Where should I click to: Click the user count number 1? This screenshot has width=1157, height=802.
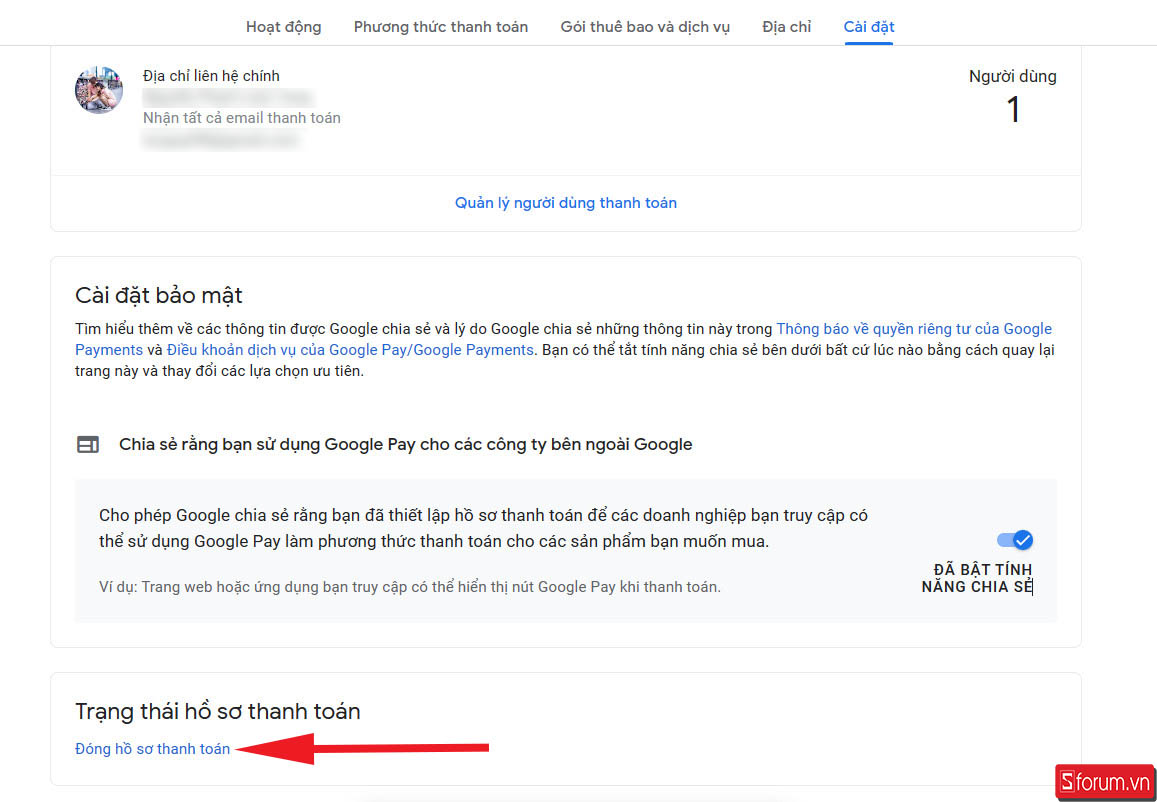[1013, 110]
